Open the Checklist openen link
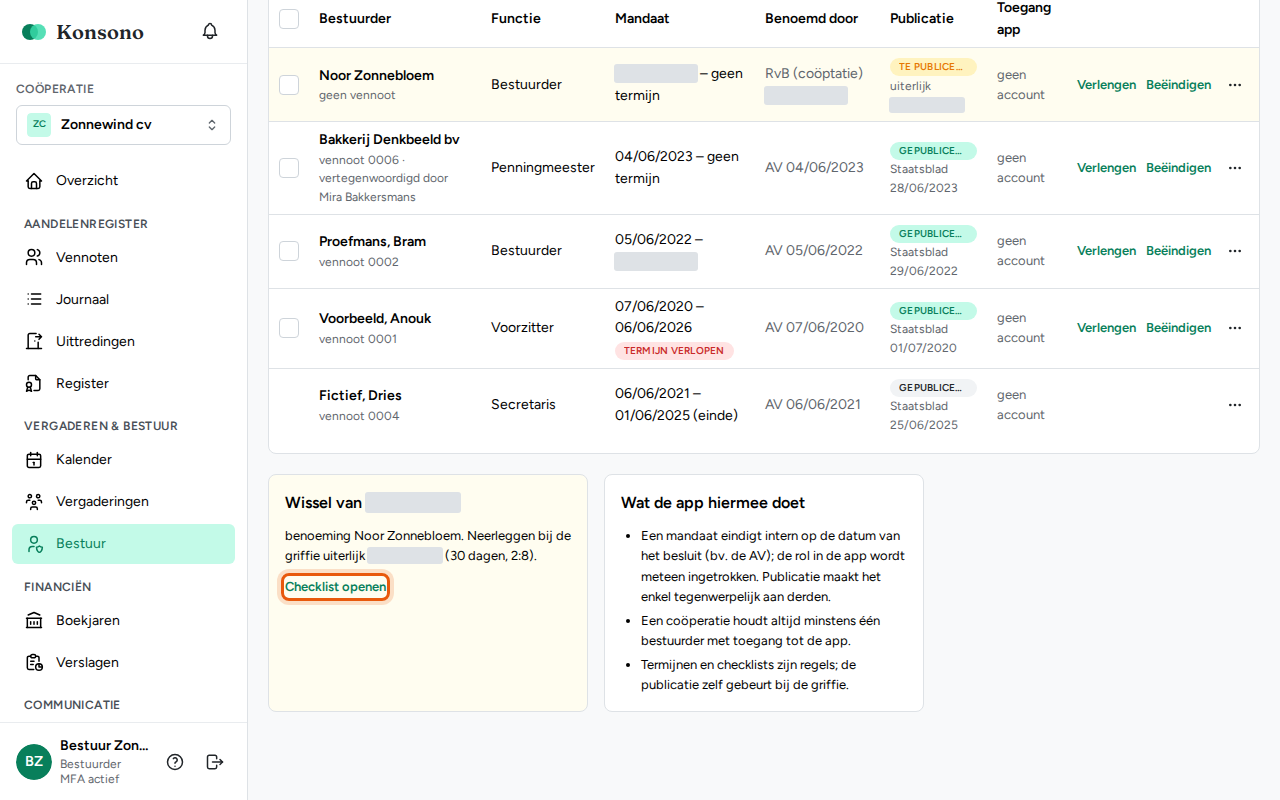1280x800 pixels. [x=336, y=587]
